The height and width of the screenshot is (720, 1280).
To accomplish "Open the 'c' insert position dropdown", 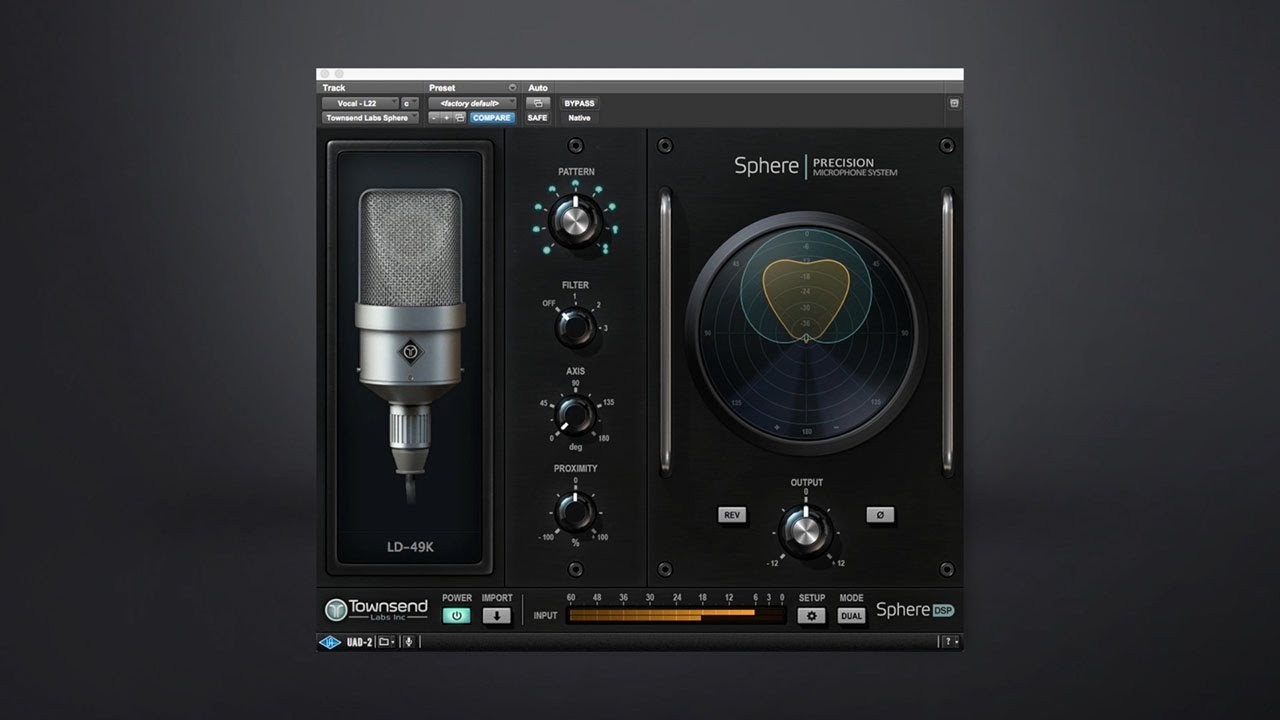I will (410, 103).
